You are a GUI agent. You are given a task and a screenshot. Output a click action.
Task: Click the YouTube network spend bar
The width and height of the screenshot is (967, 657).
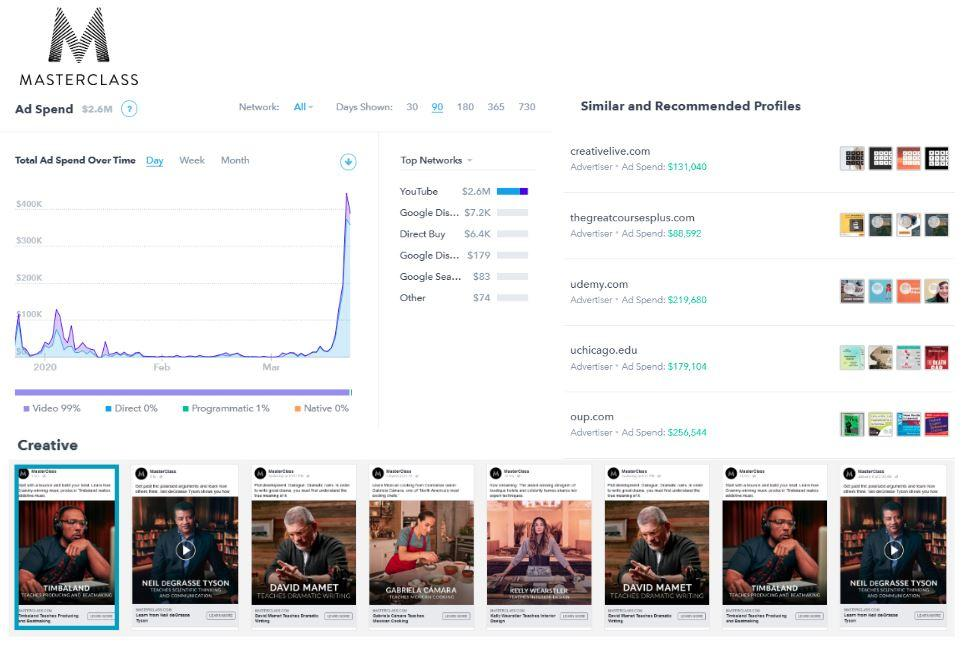click(512, 191)
